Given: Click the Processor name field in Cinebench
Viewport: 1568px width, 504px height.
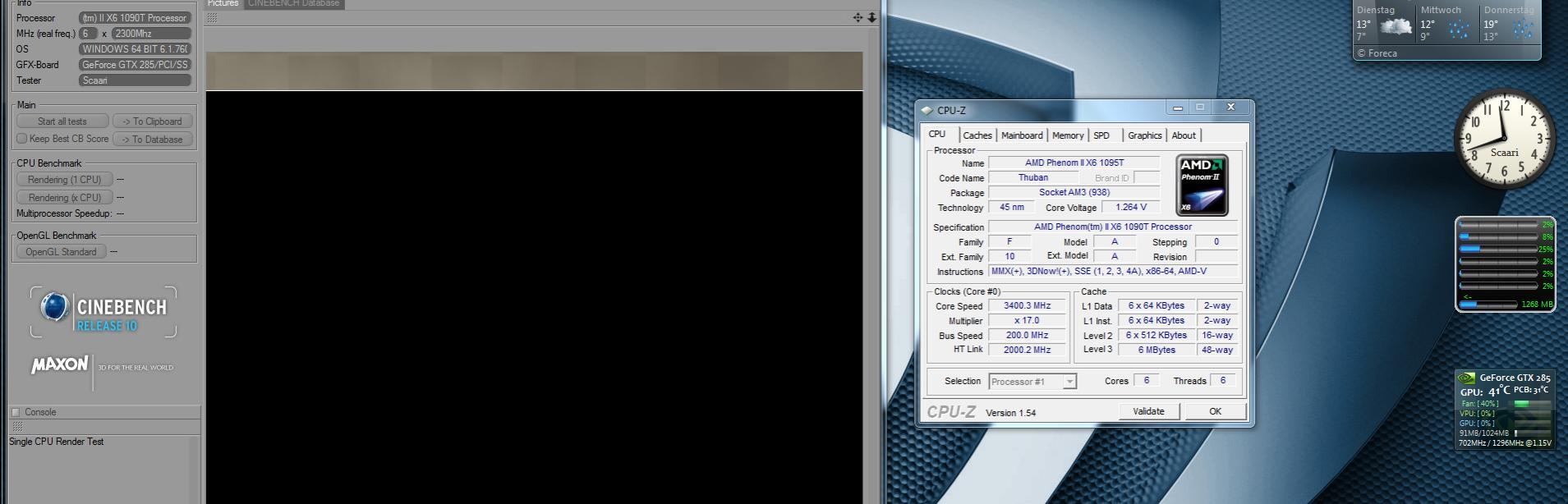Looking at the screenshot, I should pyautogui.click(x=135, y=18).
